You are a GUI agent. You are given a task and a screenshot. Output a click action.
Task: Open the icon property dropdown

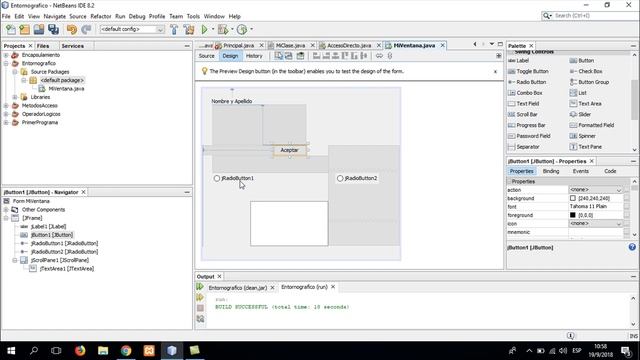(x=619, y=224)
